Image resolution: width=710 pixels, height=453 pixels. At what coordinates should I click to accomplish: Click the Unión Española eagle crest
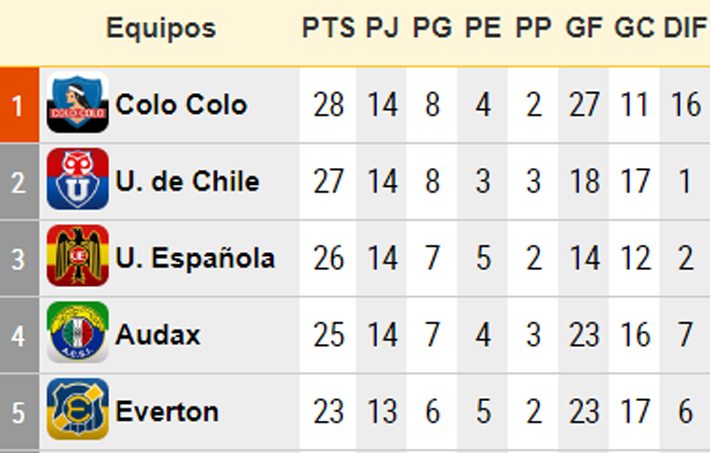(x=77, y=256)
